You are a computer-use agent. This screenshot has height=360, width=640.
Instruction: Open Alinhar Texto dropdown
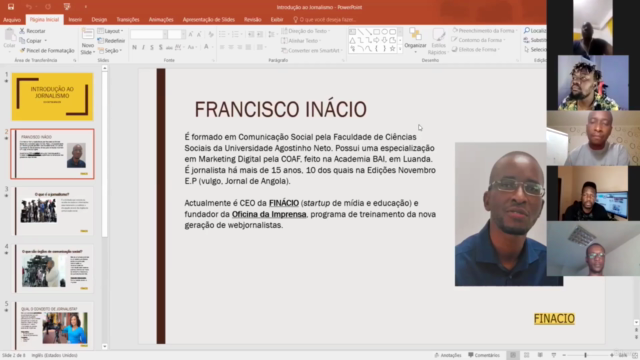[x=300, y=41]
